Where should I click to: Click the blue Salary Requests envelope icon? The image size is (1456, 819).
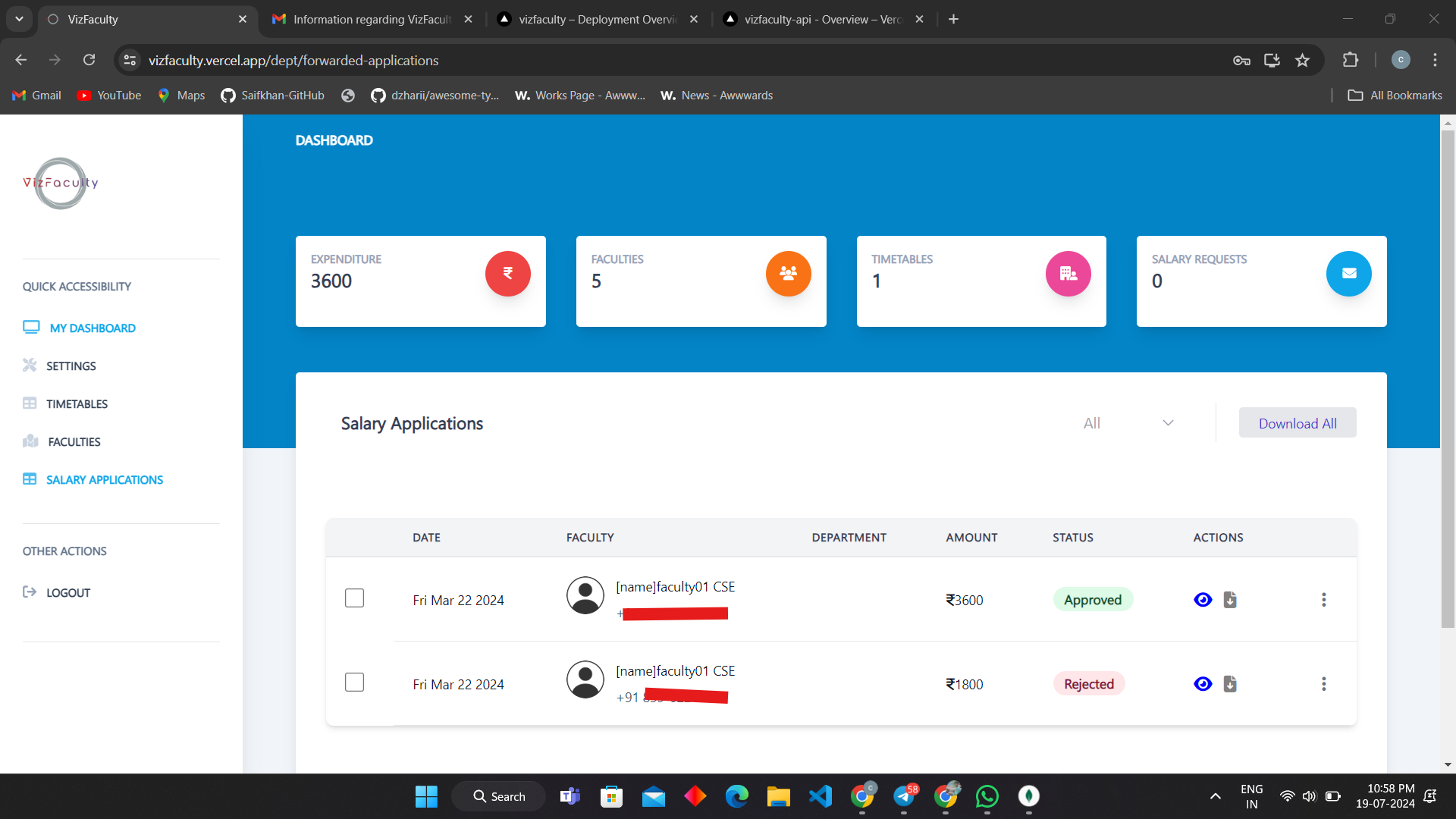1348,274
